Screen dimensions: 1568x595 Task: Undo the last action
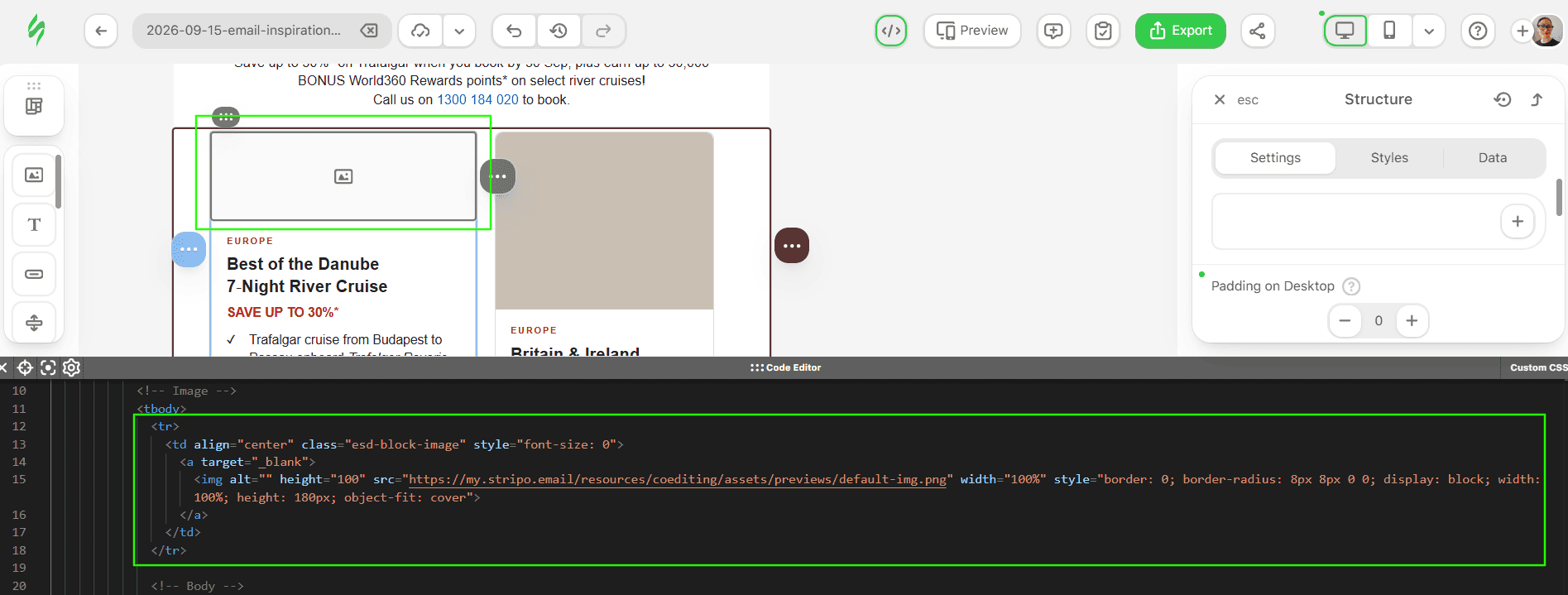(x=514, y=31)
